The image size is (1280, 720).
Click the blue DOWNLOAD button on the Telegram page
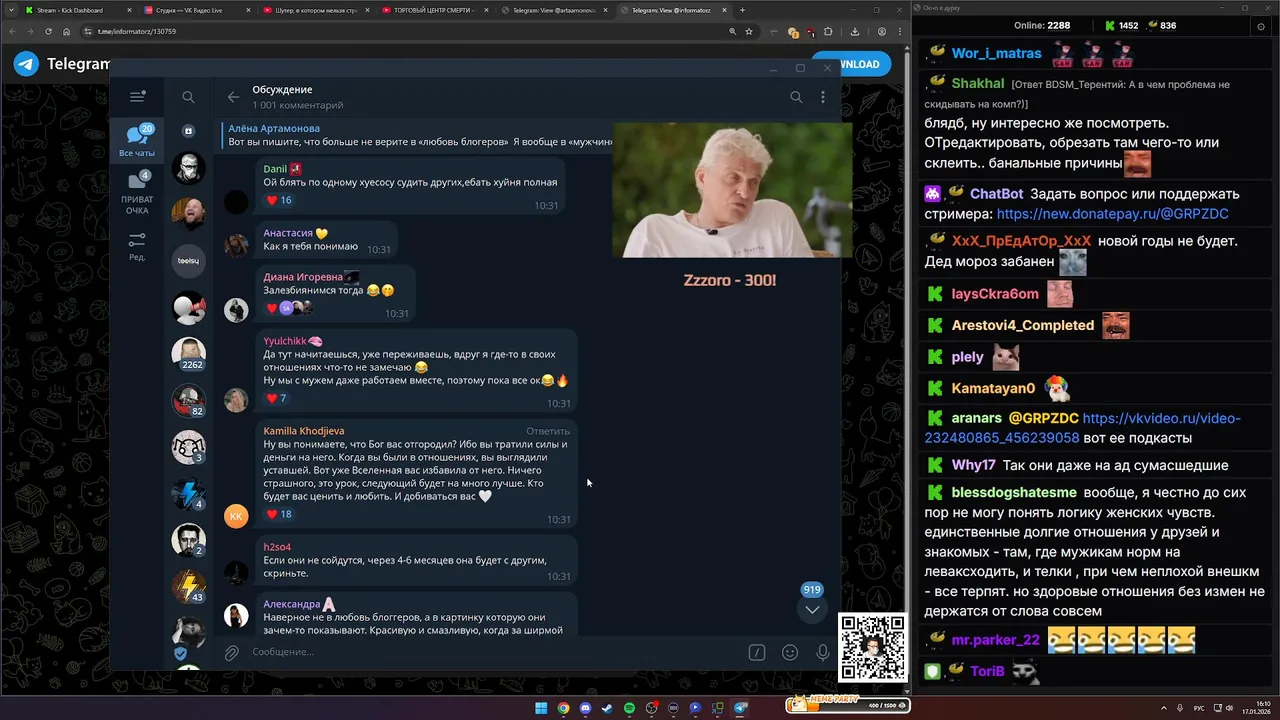click(x=851, y=64)
